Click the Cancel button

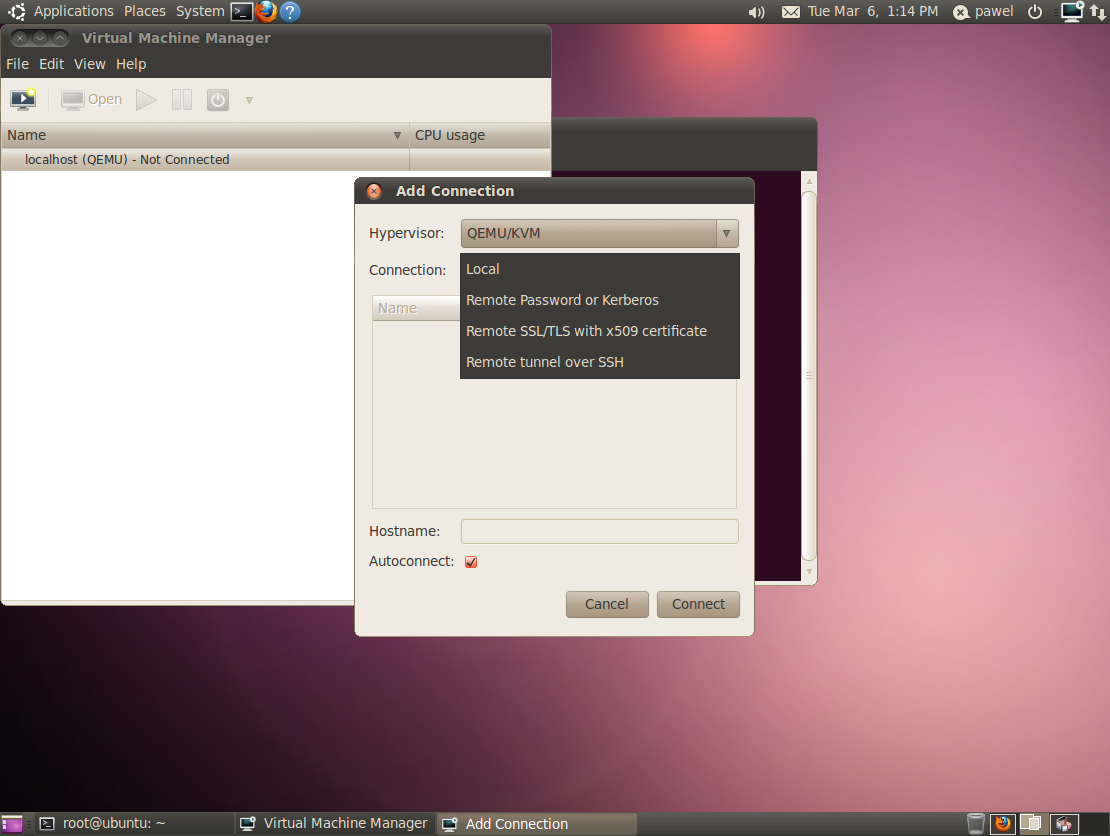coord(607,605)
